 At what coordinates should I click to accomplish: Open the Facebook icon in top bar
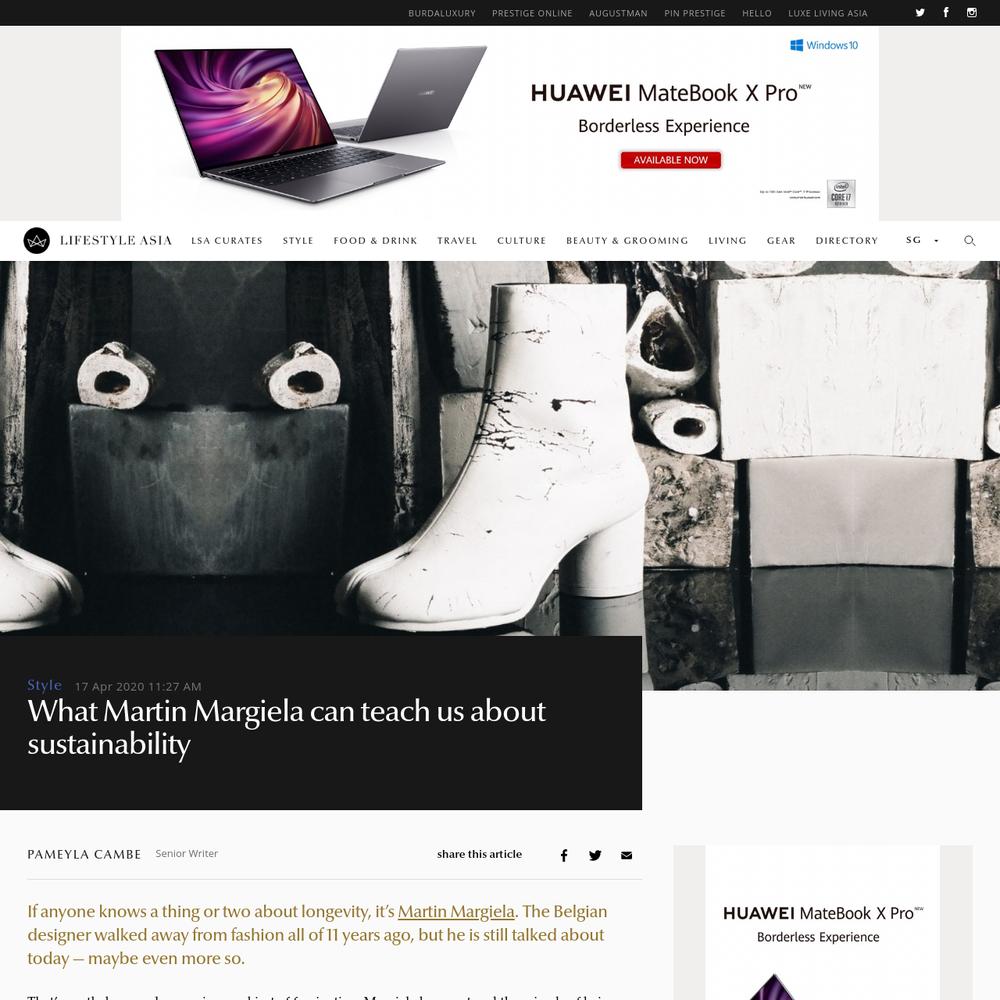tap(946, 12)
